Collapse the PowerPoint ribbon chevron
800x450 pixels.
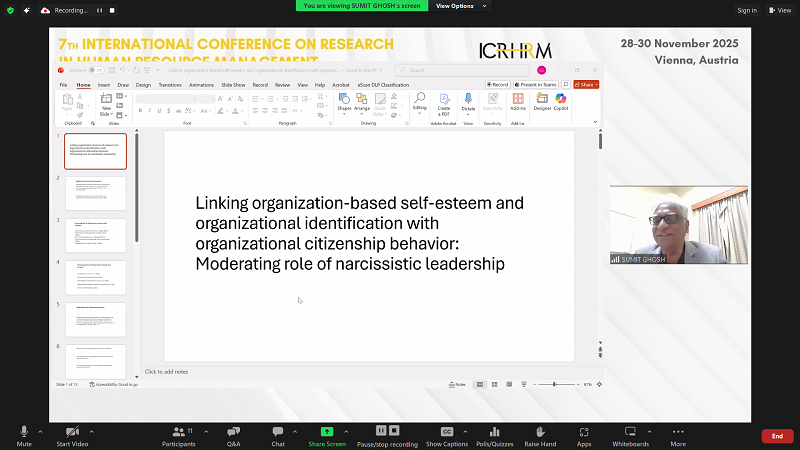595,122
